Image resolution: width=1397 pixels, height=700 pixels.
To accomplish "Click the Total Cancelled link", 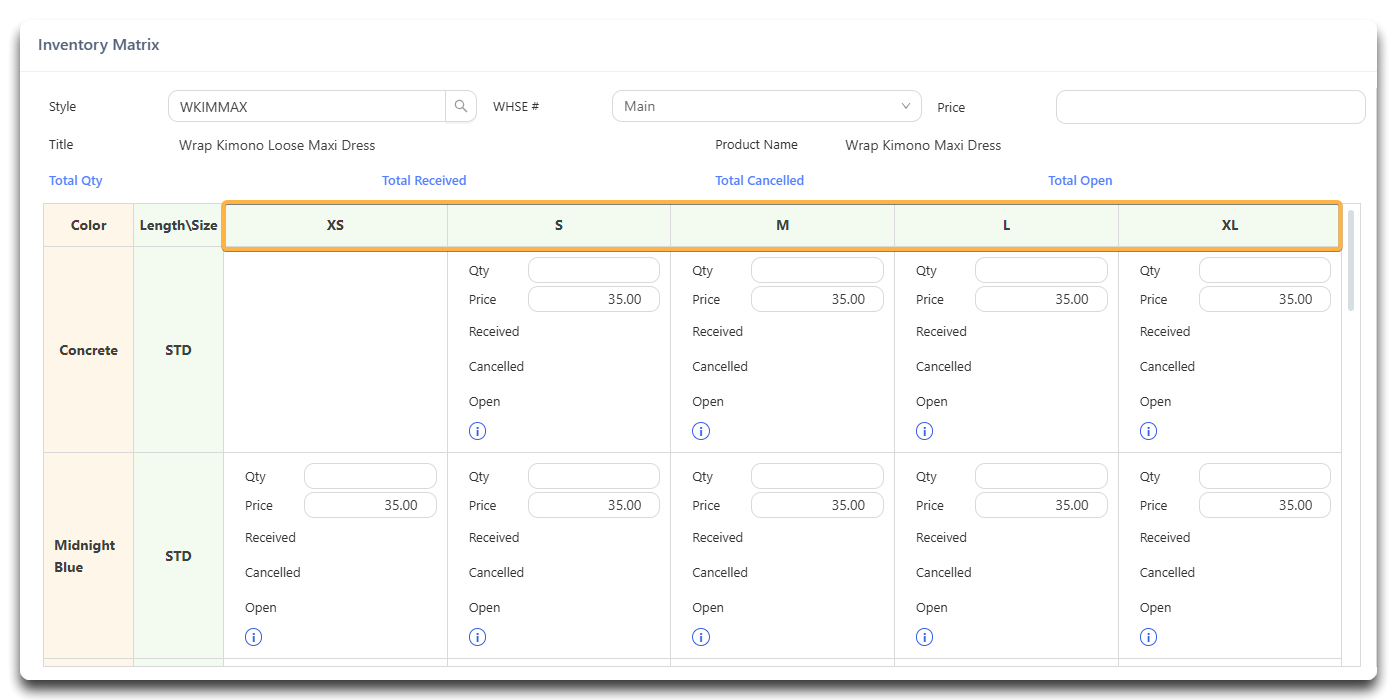I will [759, 181].
